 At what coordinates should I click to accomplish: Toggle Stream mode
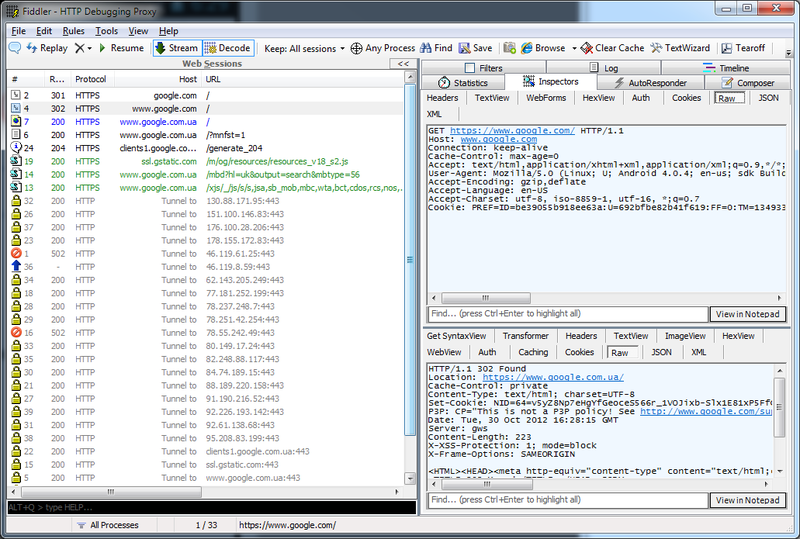coord(177,48)
